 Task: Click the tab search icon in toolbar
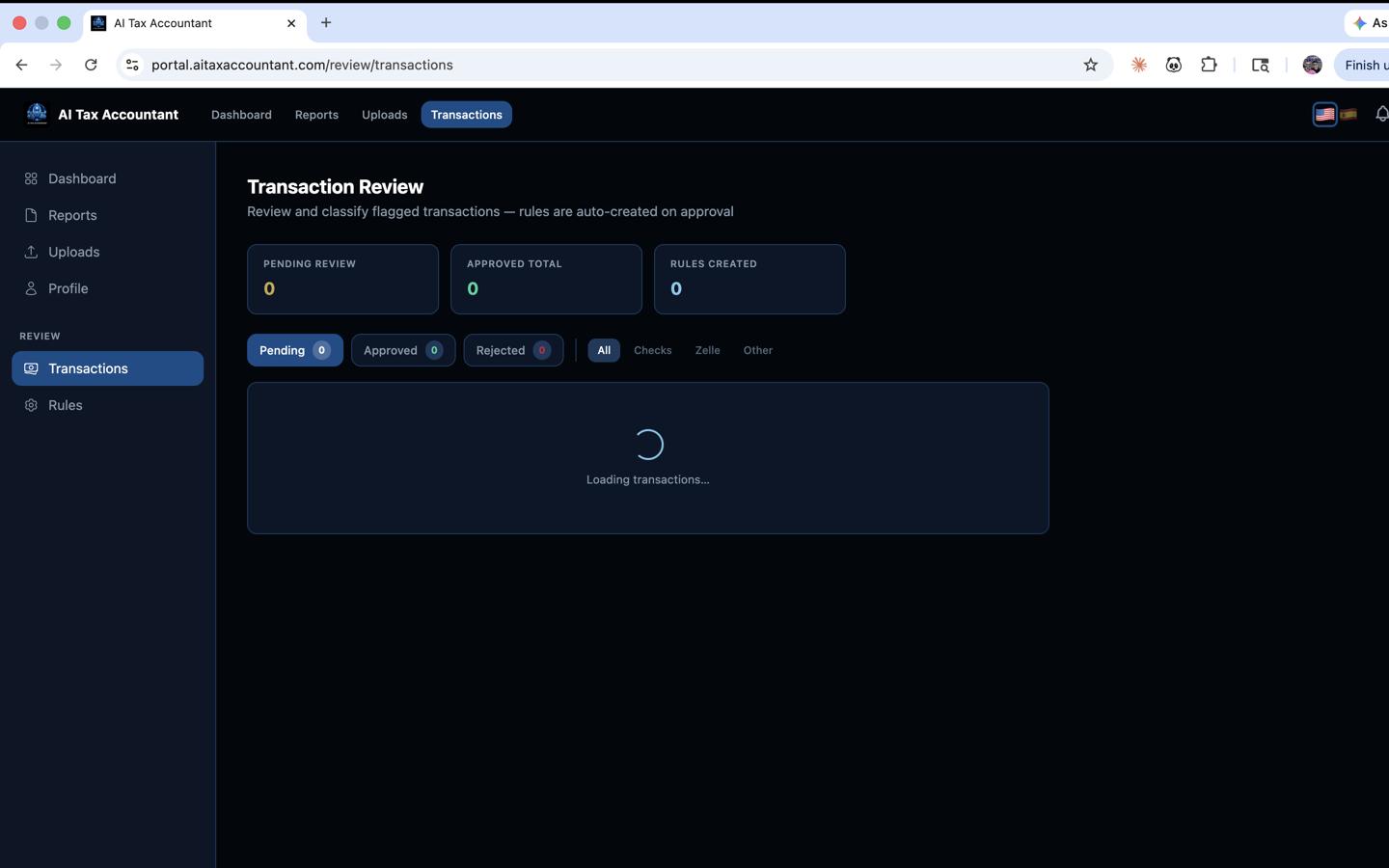[x=1260, y=65]
